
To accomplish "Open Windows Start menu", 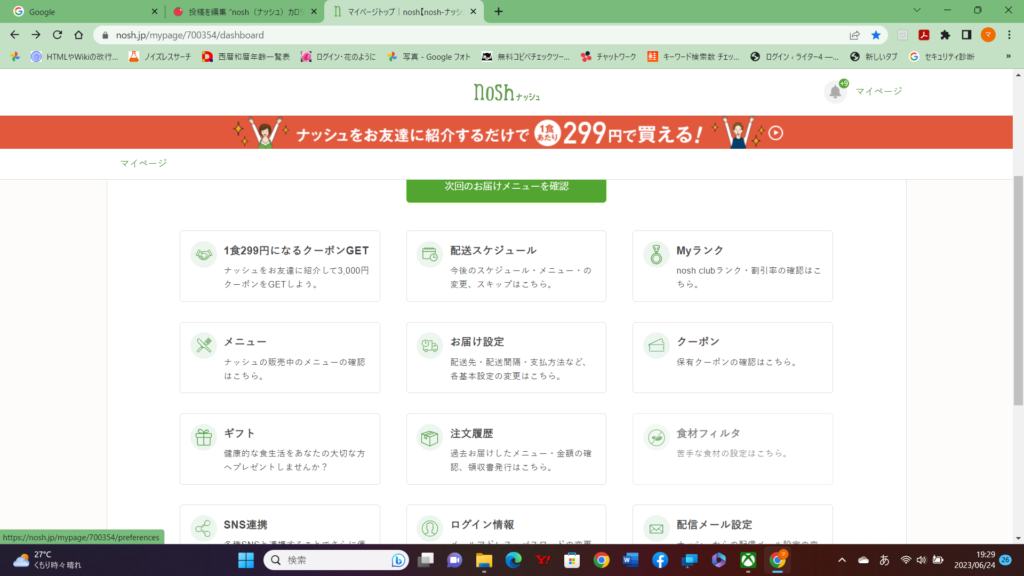I will pos(246,560).
